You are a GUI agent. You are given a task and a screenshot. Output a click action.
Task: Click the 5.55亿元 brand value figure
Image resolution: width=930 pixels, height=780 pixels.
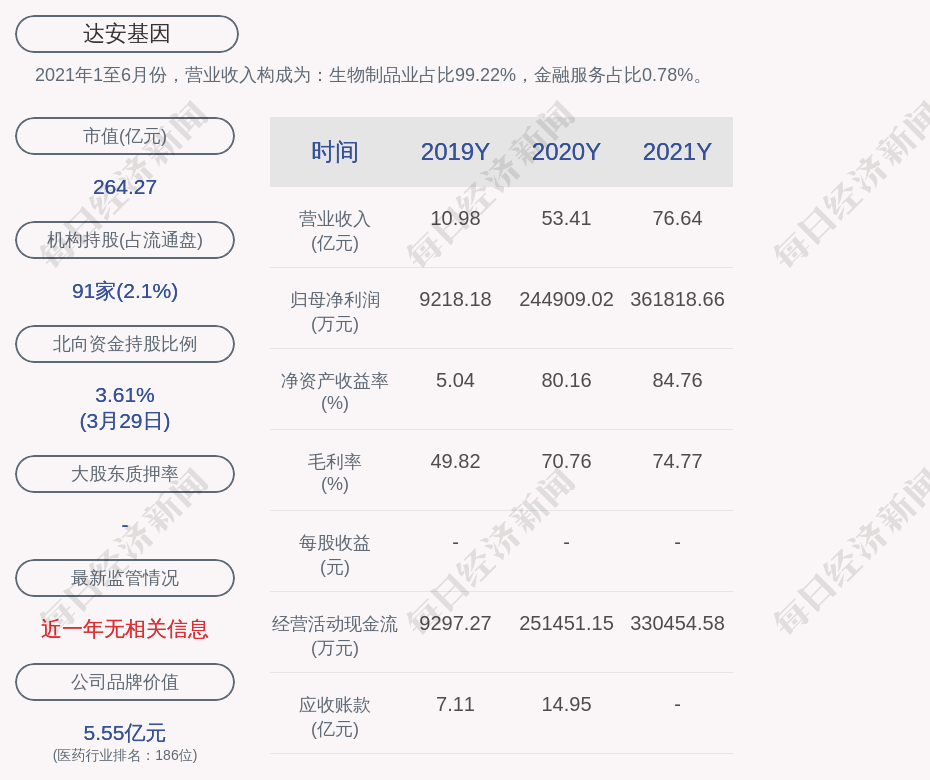pyautogui.click(x=125, y=733)
